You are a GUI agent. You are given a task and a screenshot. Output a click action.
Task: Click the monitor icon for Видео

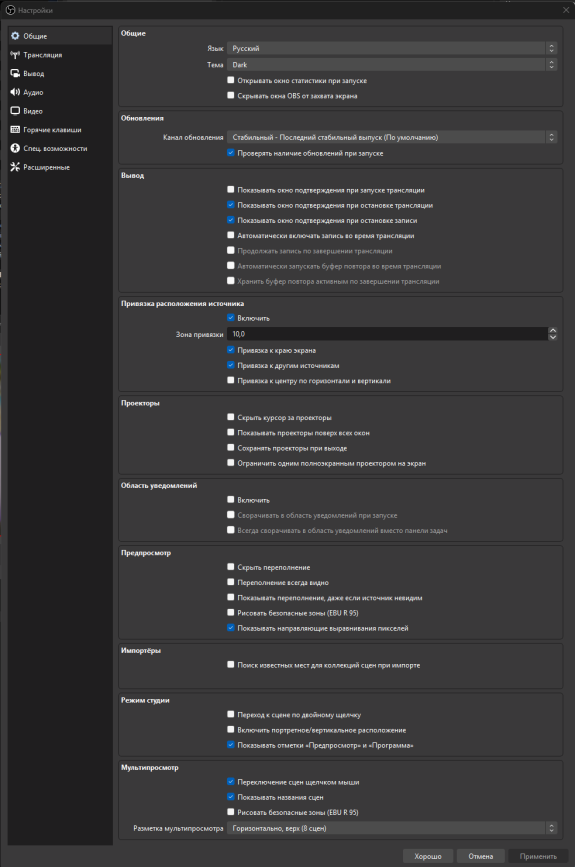pos(15,111)
